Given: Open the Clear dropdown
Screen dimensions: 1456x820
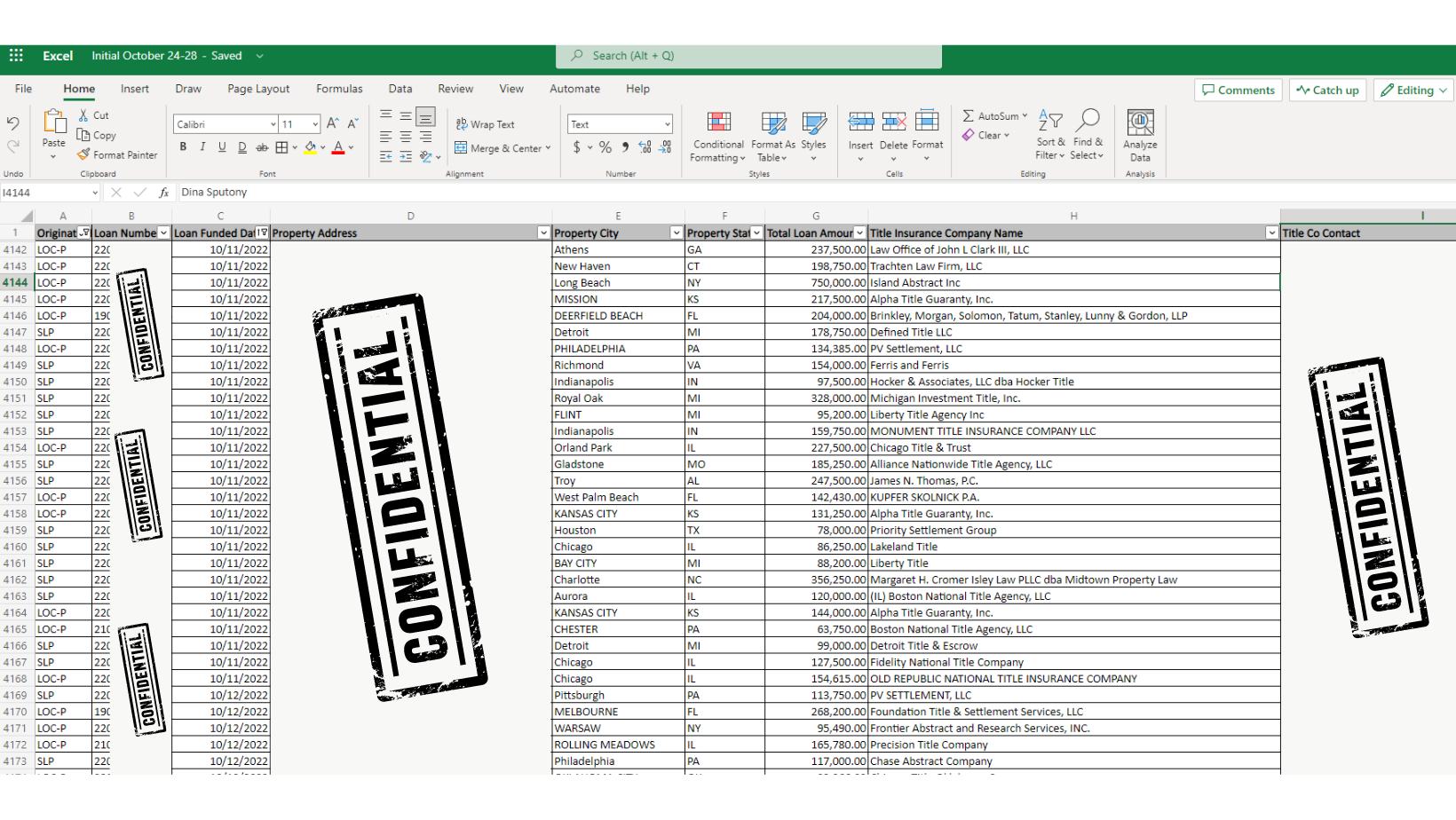Looking at the screenshot, I should click(1007, 136).
